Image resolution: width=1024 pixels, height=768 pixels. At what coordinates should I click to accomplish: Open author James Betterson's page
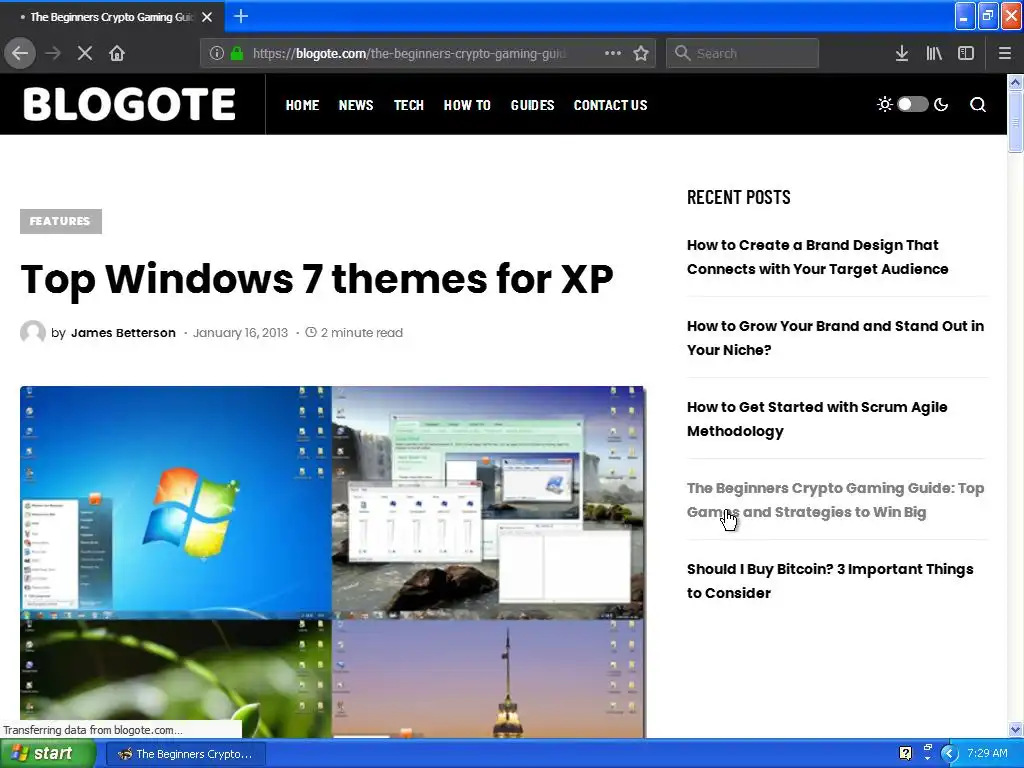(123, 332)
